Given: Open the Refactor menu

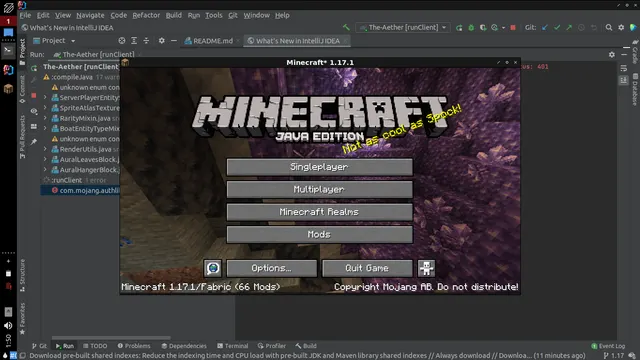Looking at the screenshot, I should [x=146, y=15].
